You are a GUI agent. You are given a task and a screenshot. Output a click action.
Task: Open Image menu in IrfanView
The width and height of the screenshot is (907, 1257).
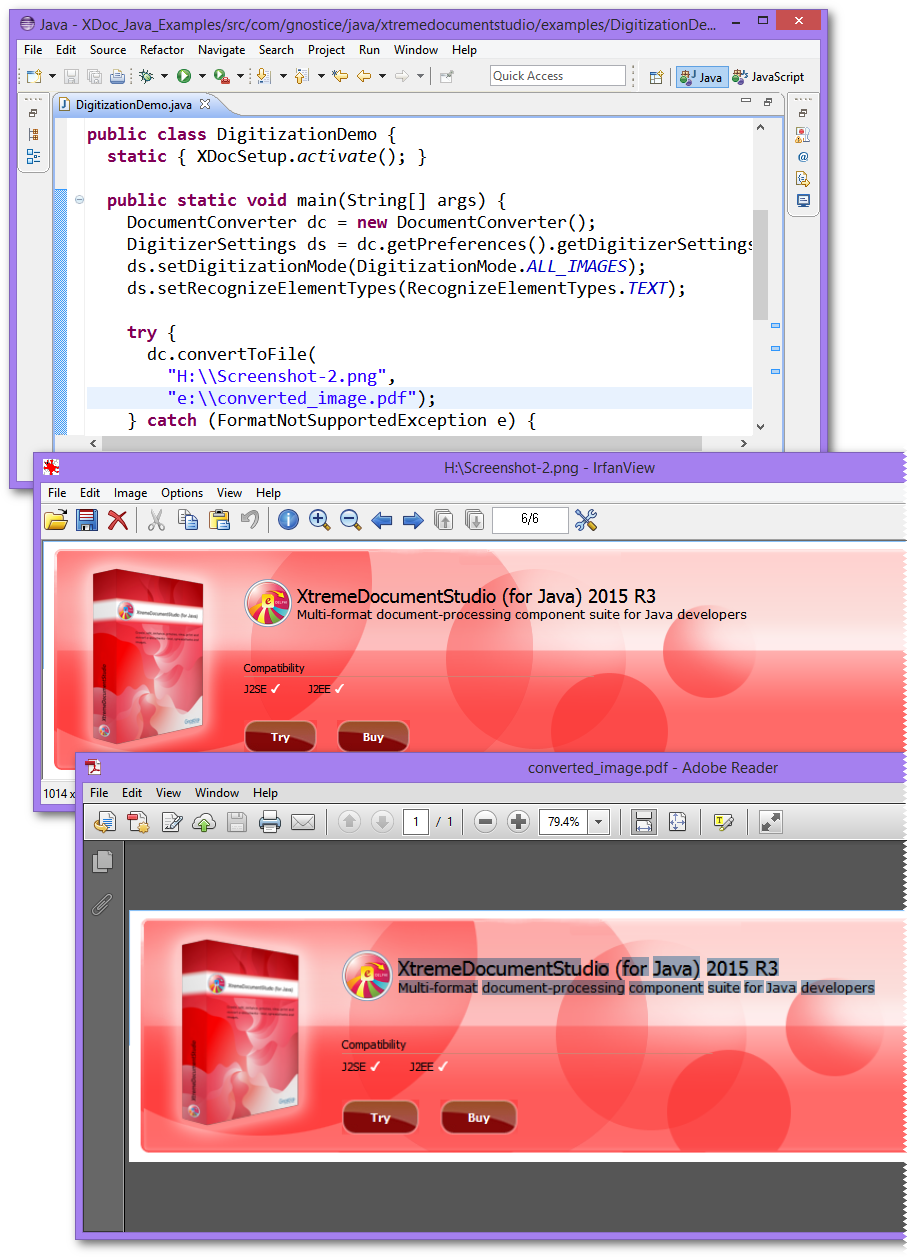130,493
